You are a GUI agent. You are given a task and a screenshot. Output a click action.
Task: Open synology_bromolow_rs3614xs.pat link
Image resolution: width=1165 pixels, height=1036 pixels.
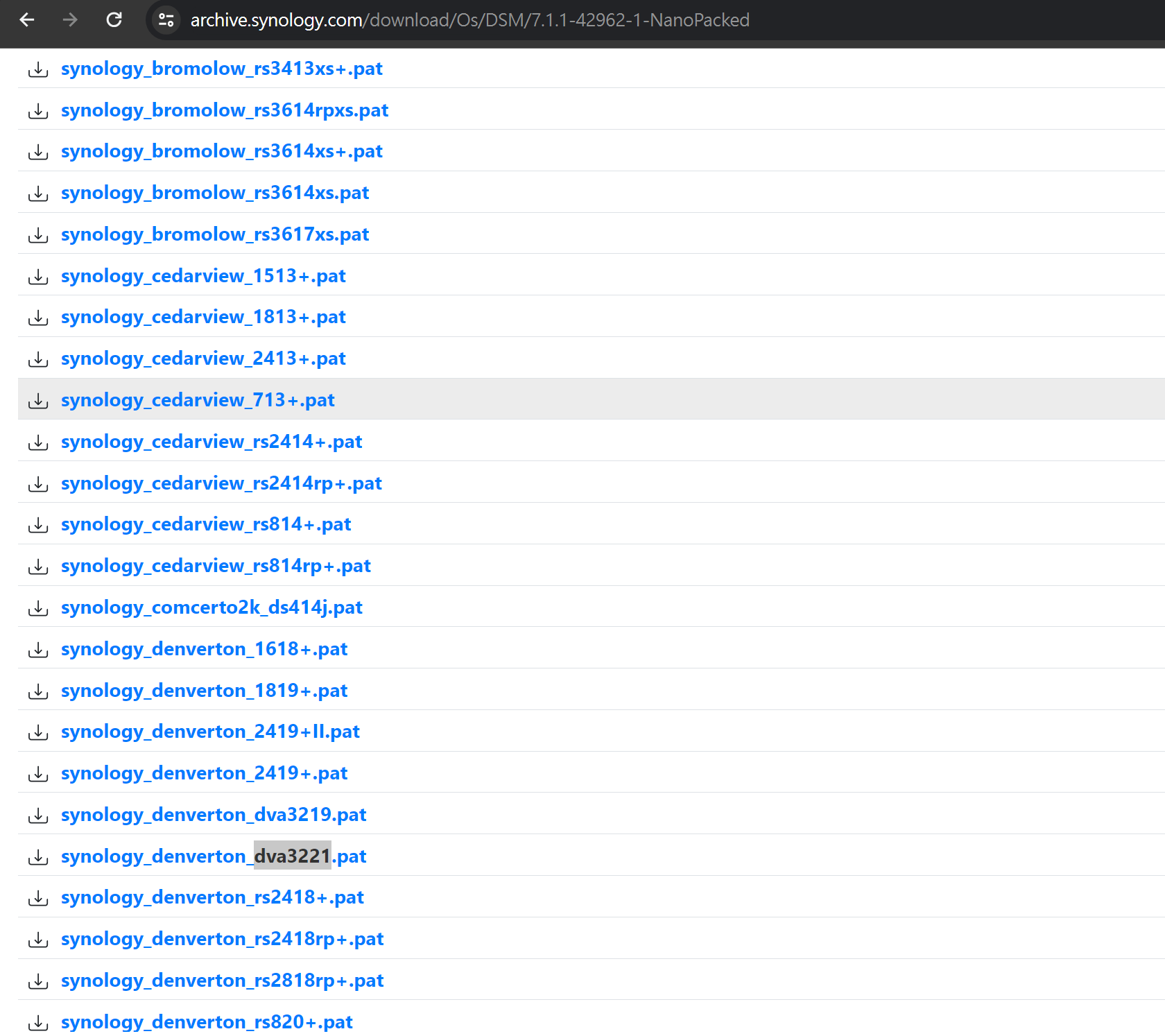coord(215,193)
